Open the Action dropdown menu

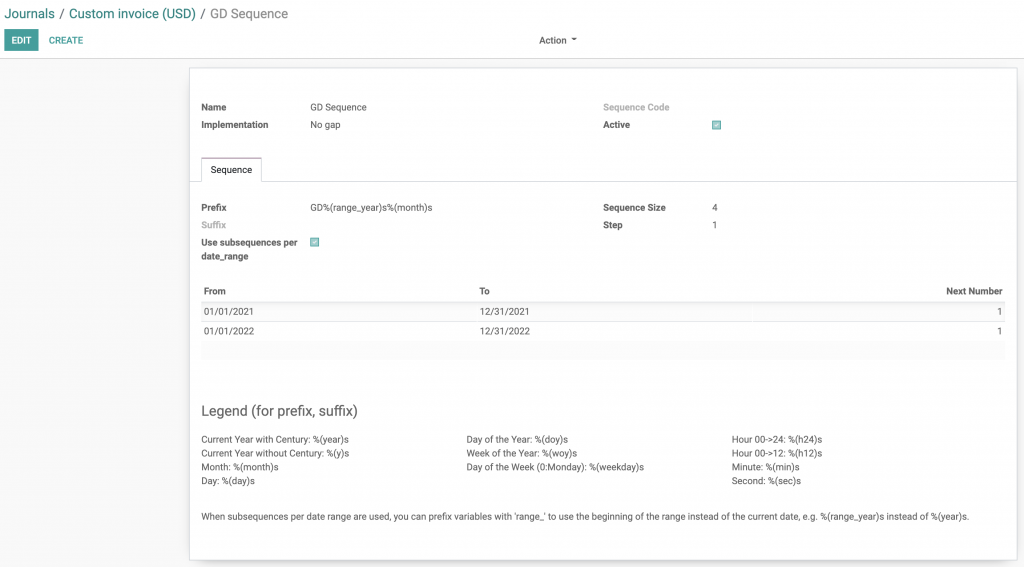coord(557,40)
